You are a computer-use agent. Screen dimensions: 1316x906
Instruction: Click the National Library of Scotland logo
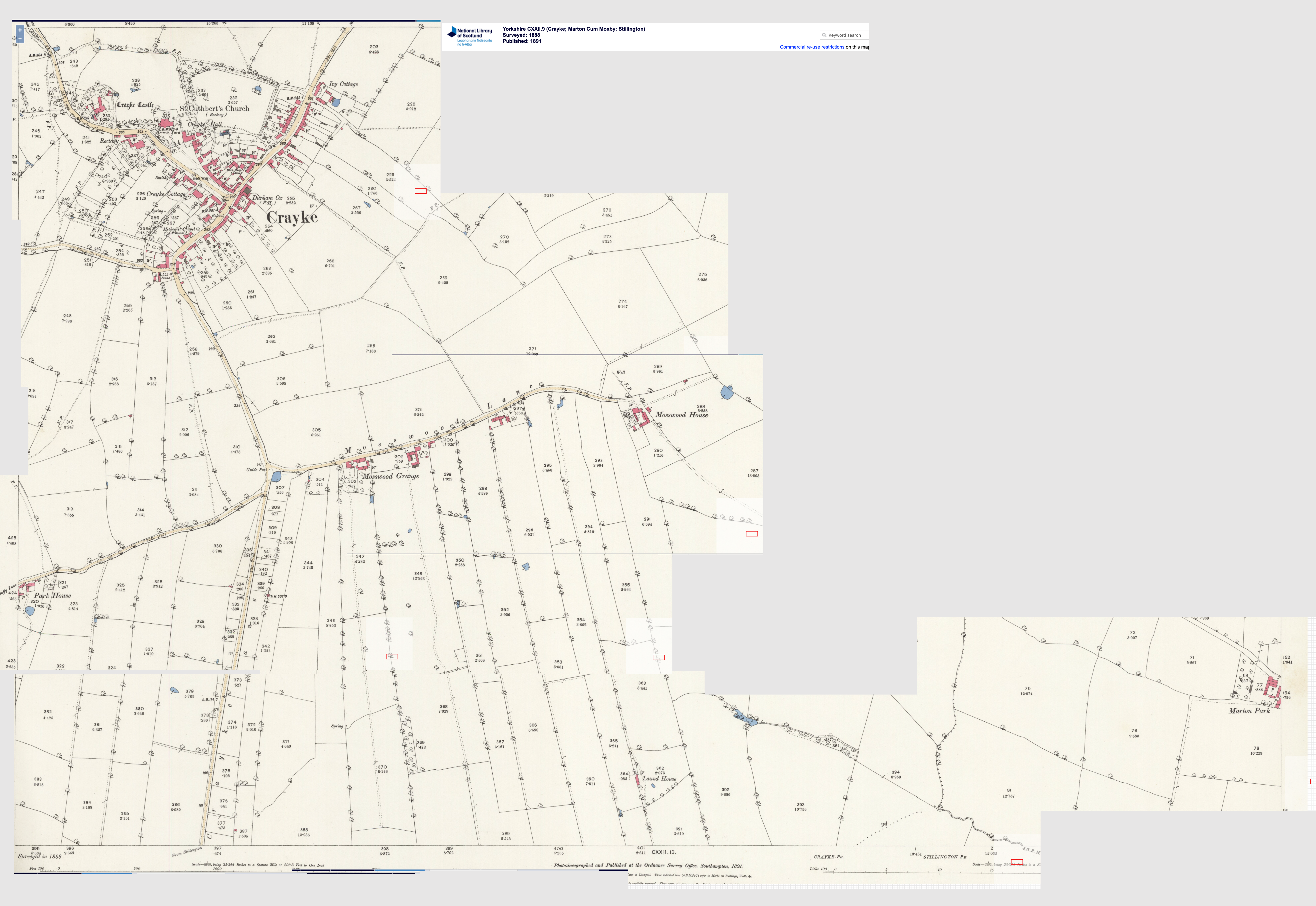click(470, 36)
